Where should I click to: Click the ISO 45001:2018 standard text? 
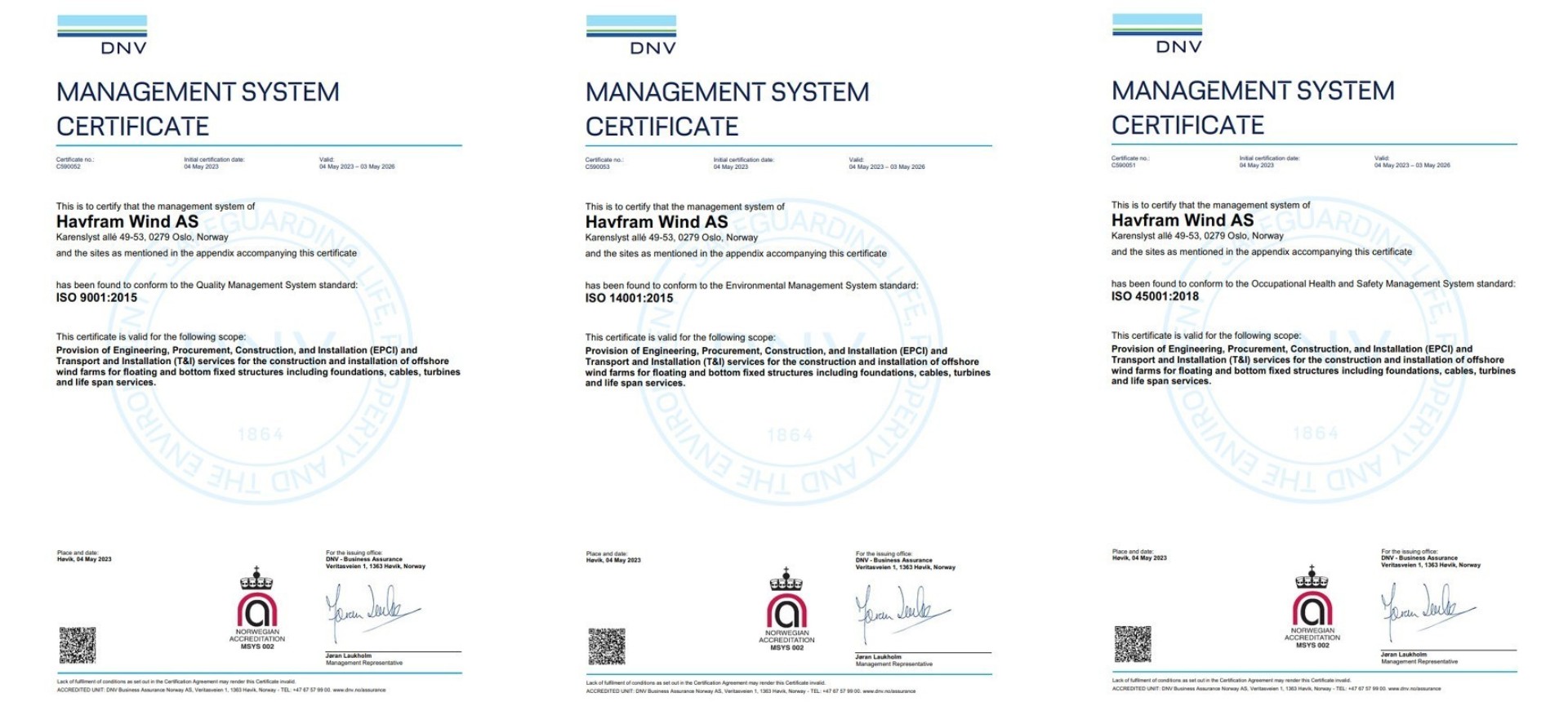coord(1155,297)
